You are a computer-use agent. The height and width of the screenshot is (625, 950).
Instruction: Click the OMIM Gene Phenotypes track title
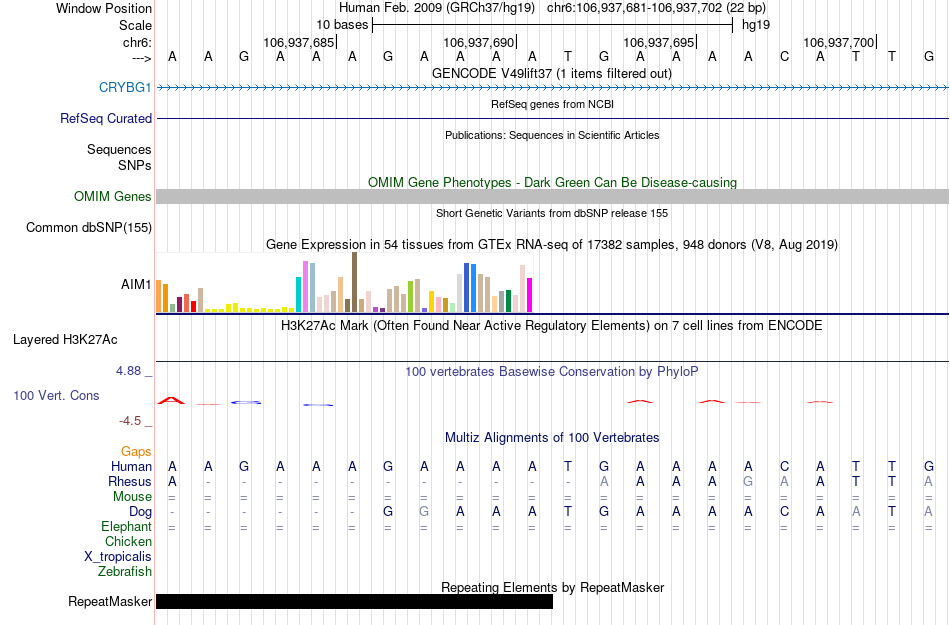pos(552,183)
